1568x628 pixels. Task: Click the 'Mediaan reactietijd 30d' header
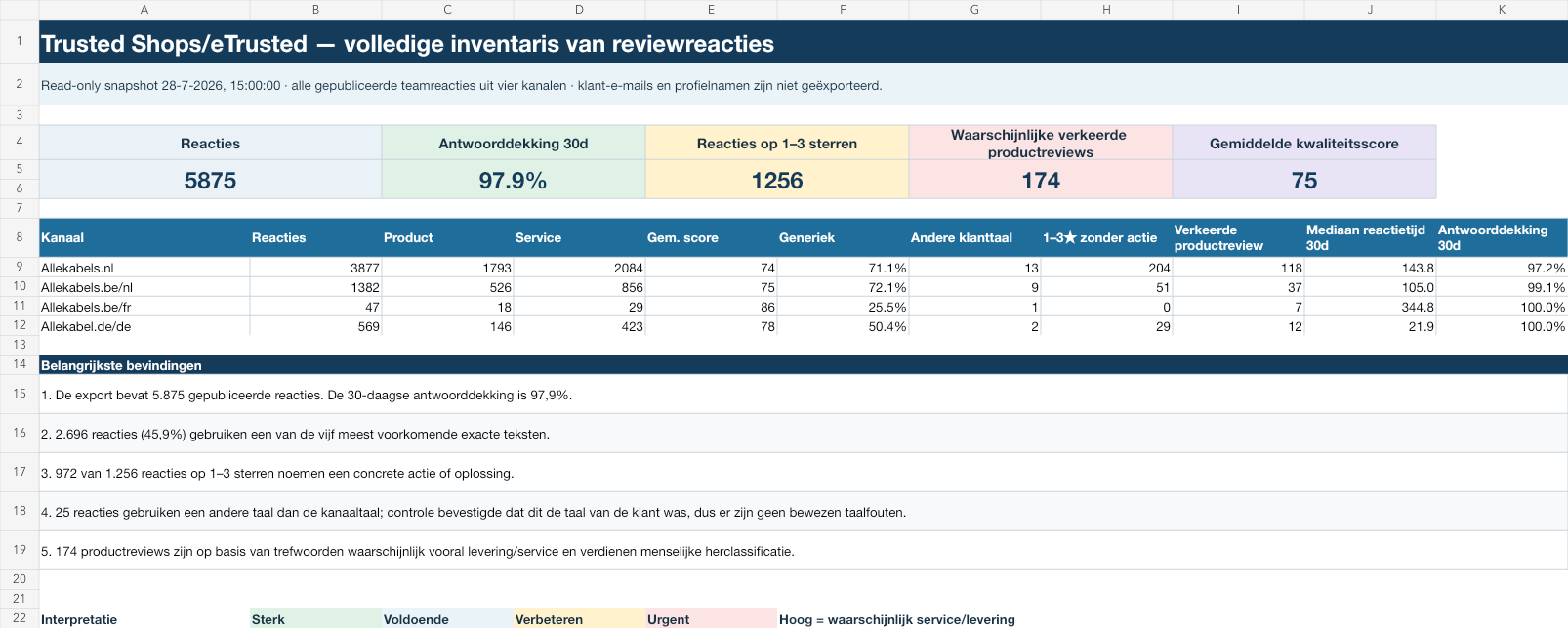coord(1370,237)
